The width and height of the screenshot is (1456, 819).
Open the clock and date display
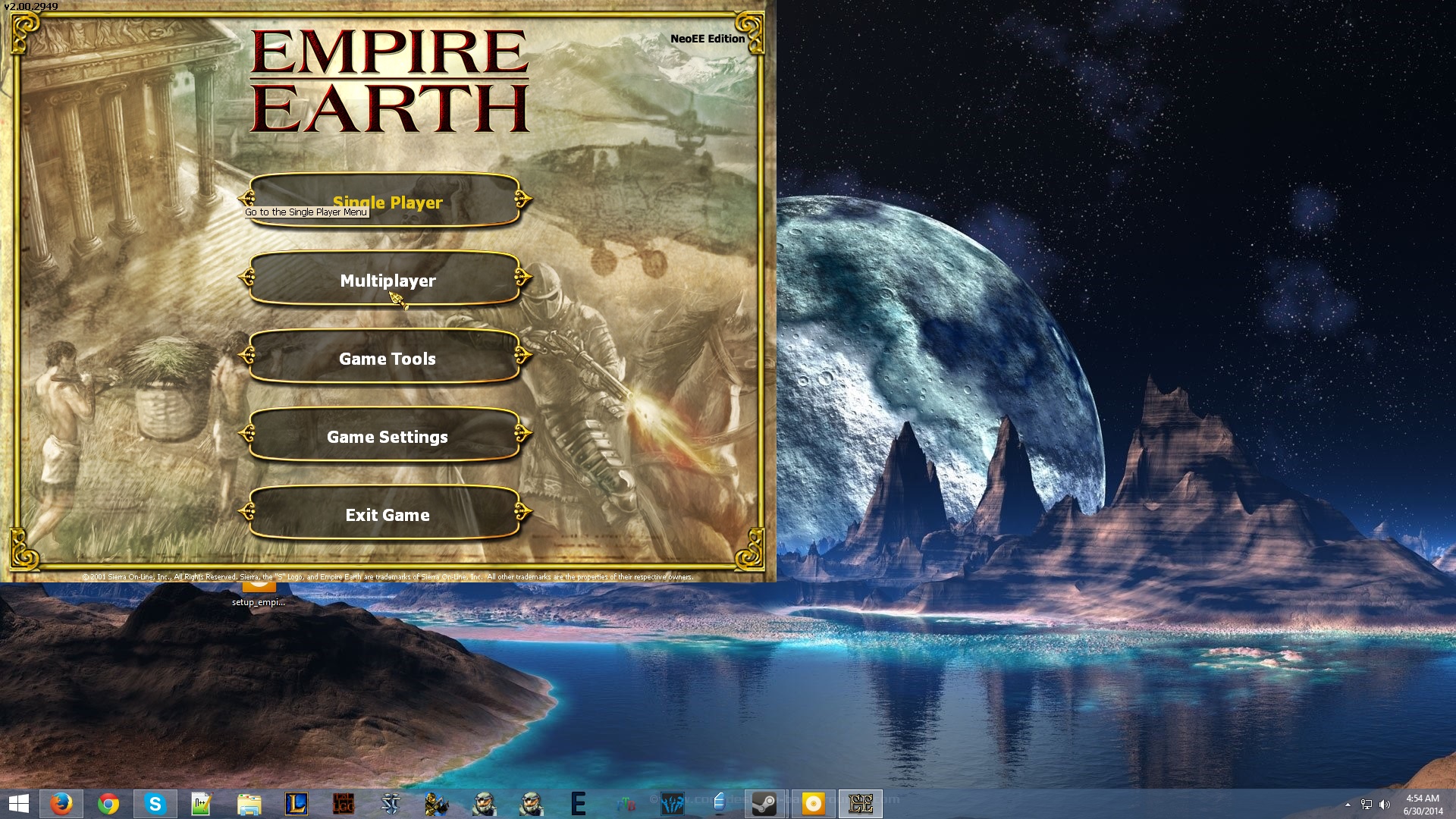(x=1422, y=805)
